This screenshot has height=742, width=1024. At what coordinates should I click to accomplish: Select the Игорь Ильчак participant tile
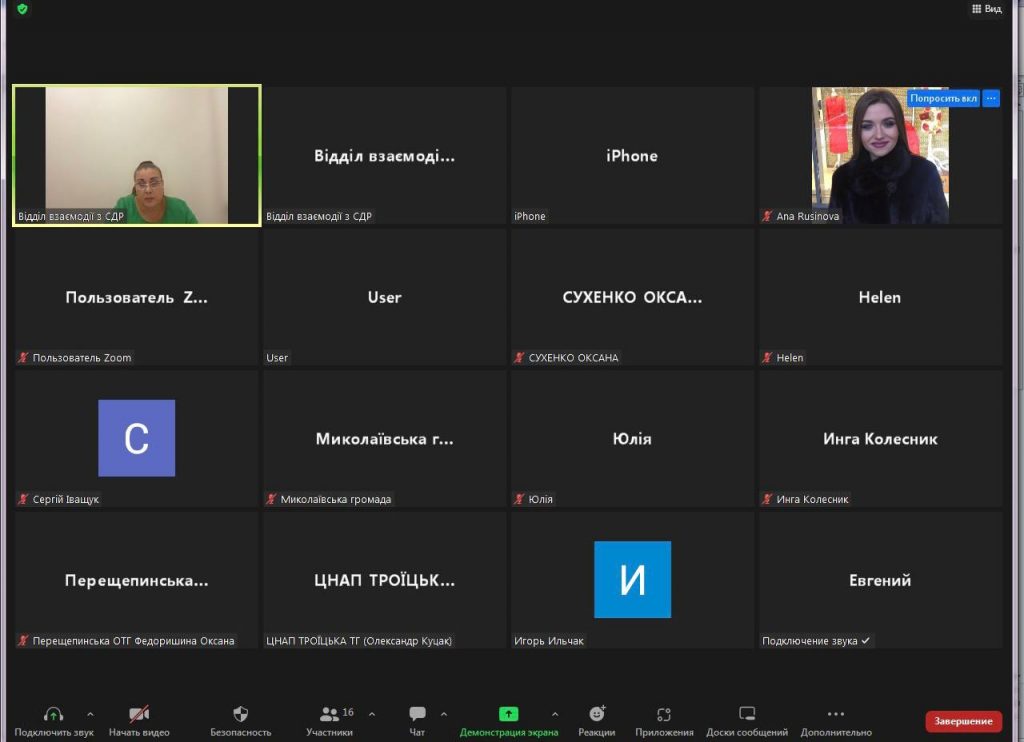tap(632, 580)
